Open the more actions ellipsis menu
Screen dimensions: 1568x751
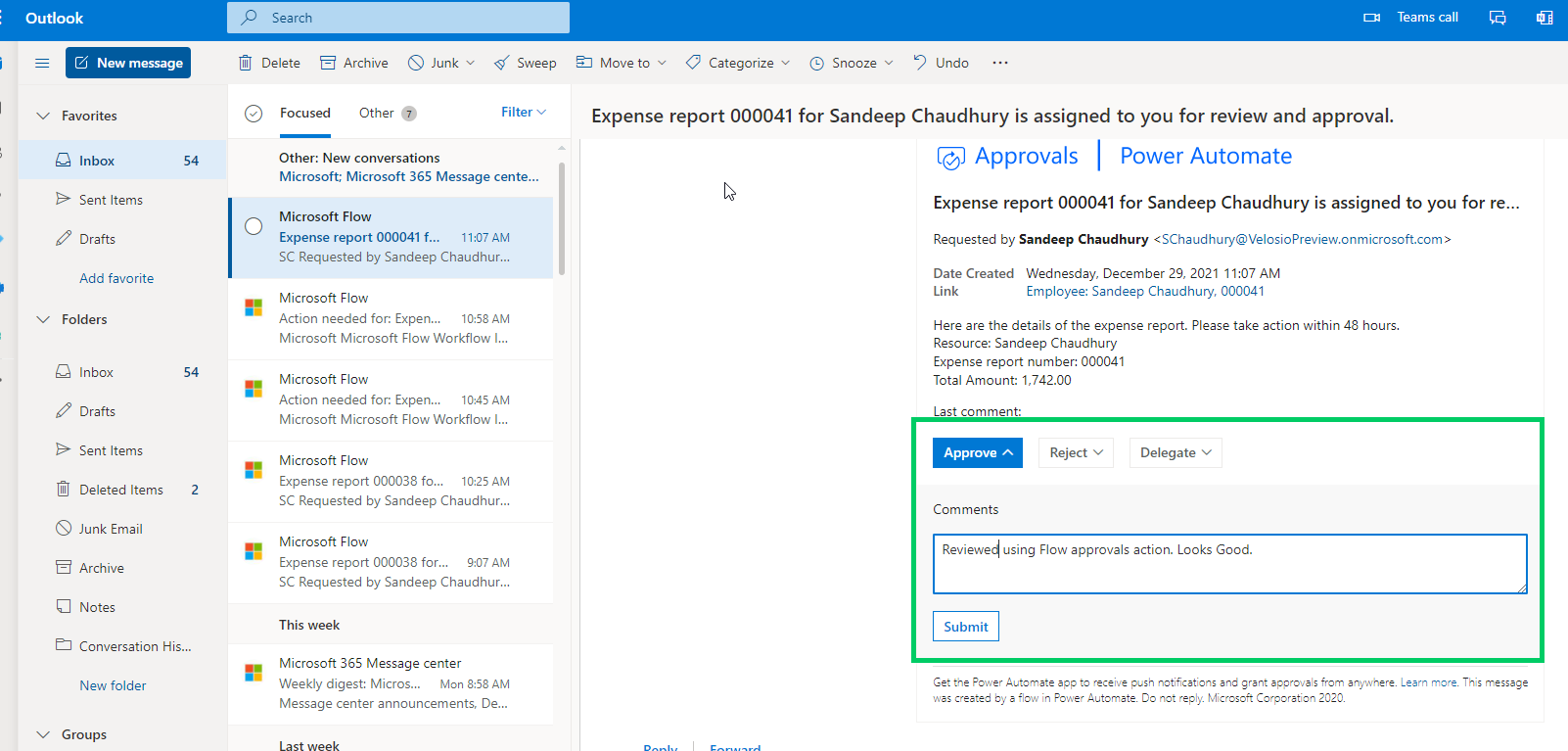999,63
